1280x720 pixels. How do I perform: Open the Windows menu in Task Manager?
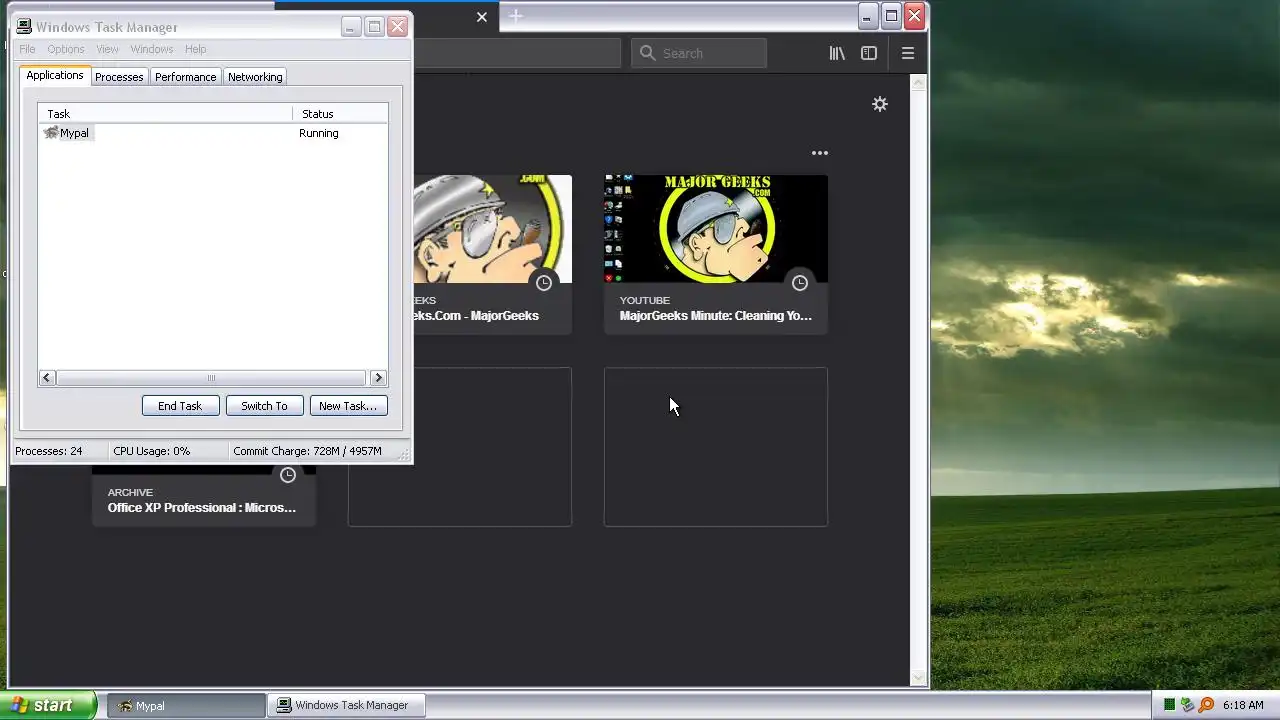(152, 49)
